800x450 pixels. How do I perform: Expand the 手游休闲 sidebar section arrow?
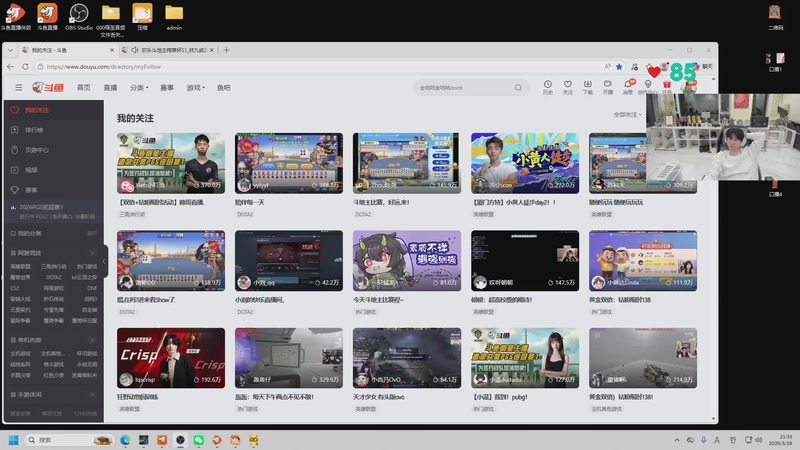[x=92, y=394]
